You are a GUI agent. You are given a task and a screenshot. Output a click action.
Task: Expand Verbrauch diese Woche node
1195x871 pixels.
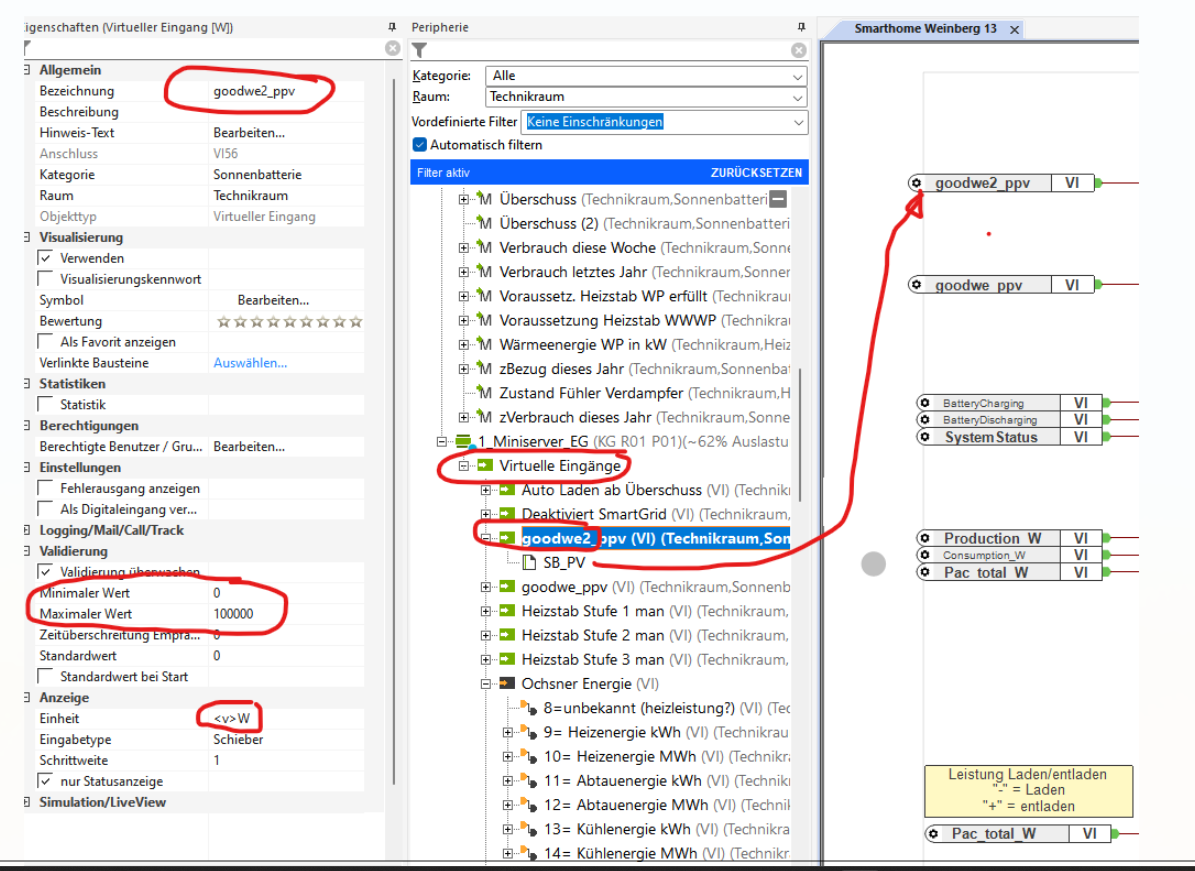pos(463,248)
